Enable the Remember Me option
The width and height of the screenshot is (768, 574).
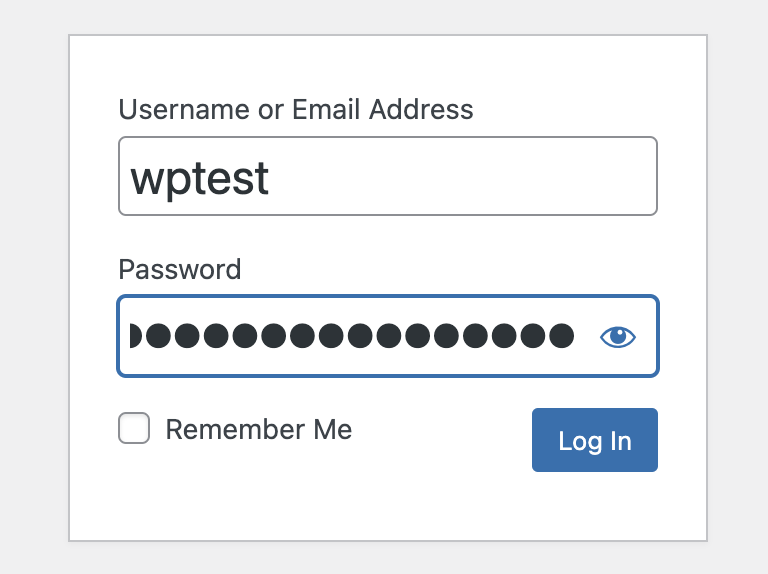(134, 428)
